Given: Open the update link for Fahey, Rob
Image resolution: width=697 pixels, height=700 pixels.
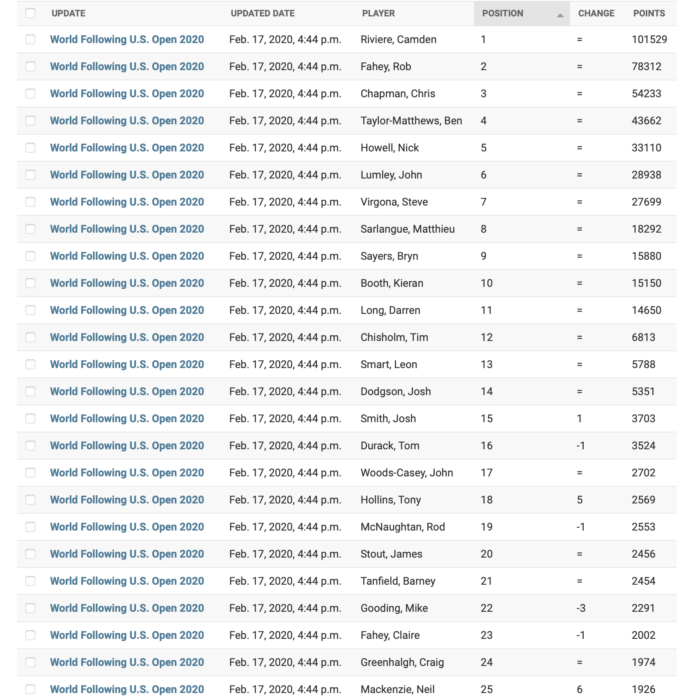Looking at the screenshot, I should click(127, 67).
